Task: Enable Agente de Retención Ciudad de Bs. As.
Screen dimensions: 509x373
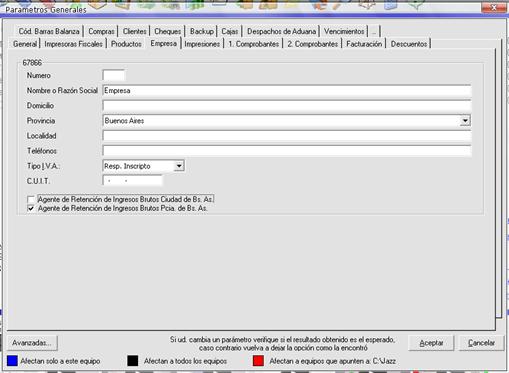Action: coord(31,199)
